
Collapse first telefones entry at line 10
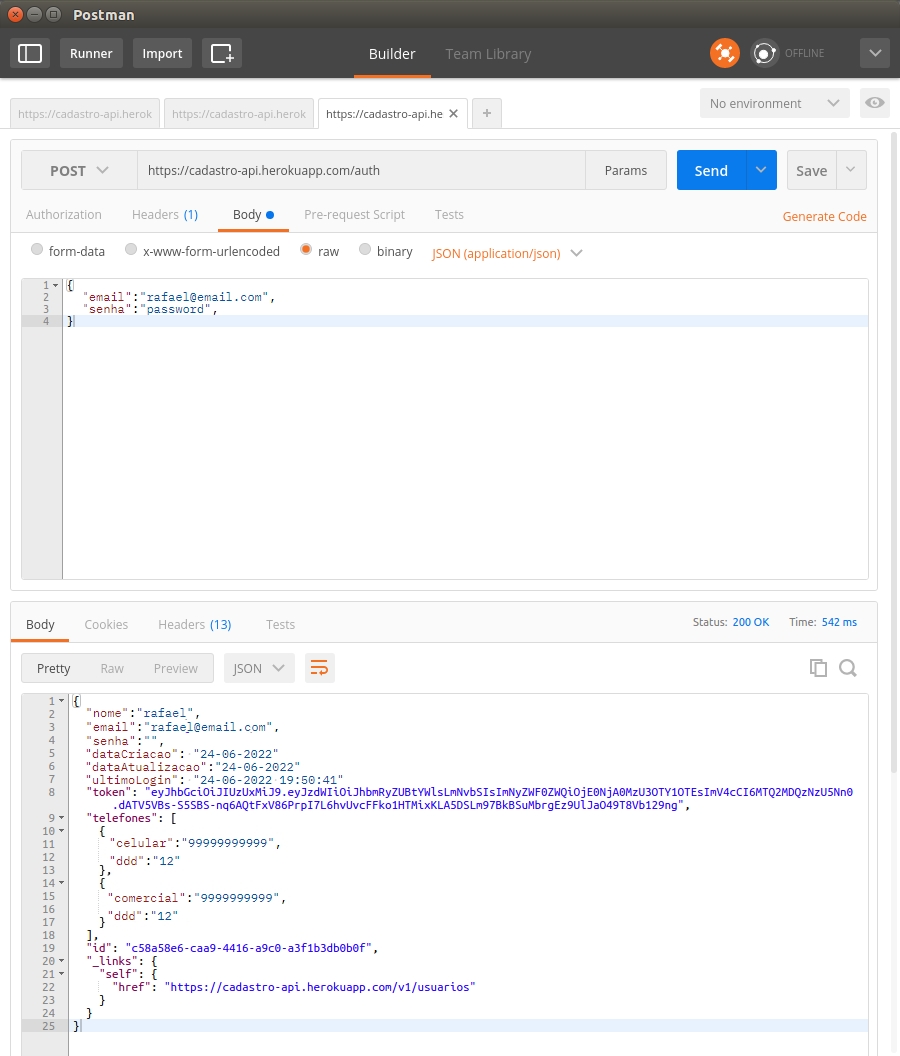point(61,831)
